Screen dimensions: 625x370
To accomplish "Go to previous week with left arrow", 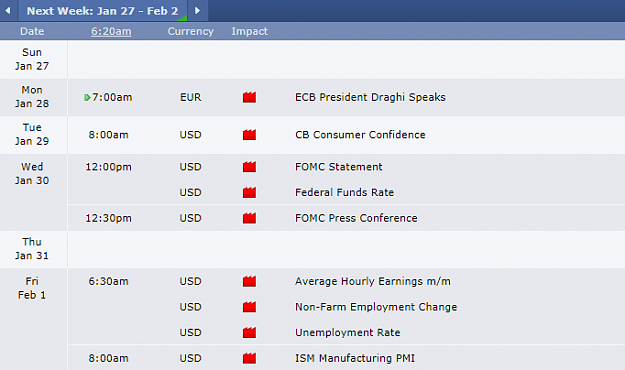I will [8, 11].
